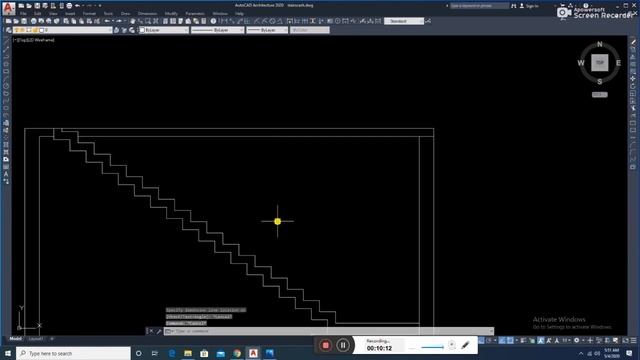Launch File Explorer from the taskbar
The width and height of the screenshot is (640, 360).
point(188,353)
